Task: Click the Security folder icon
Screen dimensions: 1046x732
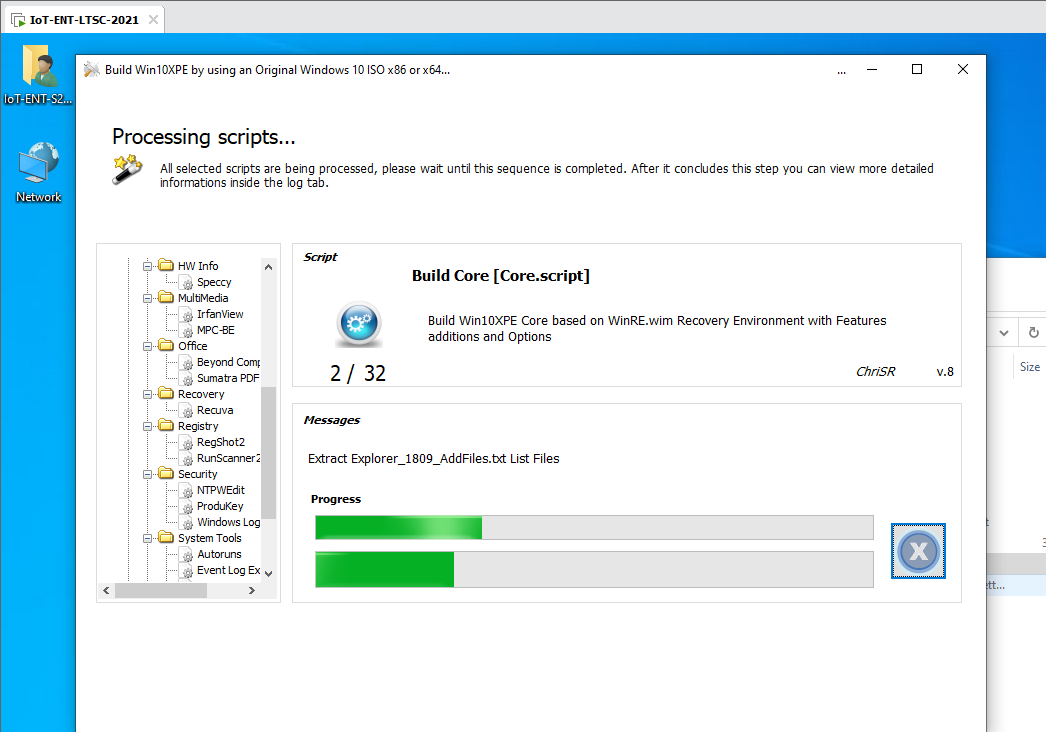Action: (166, 474)
